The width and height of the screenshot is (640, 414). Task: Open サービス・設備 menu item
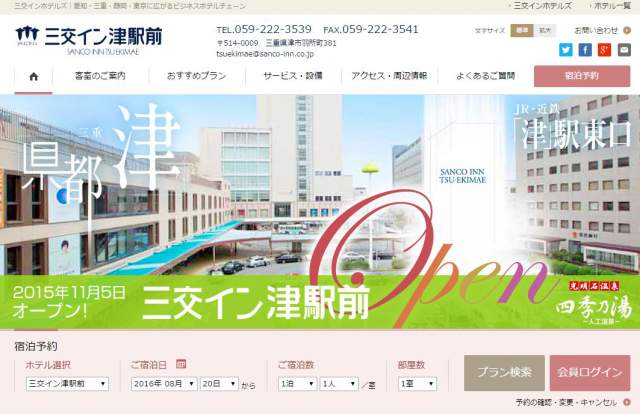click(x=293, y=76)
